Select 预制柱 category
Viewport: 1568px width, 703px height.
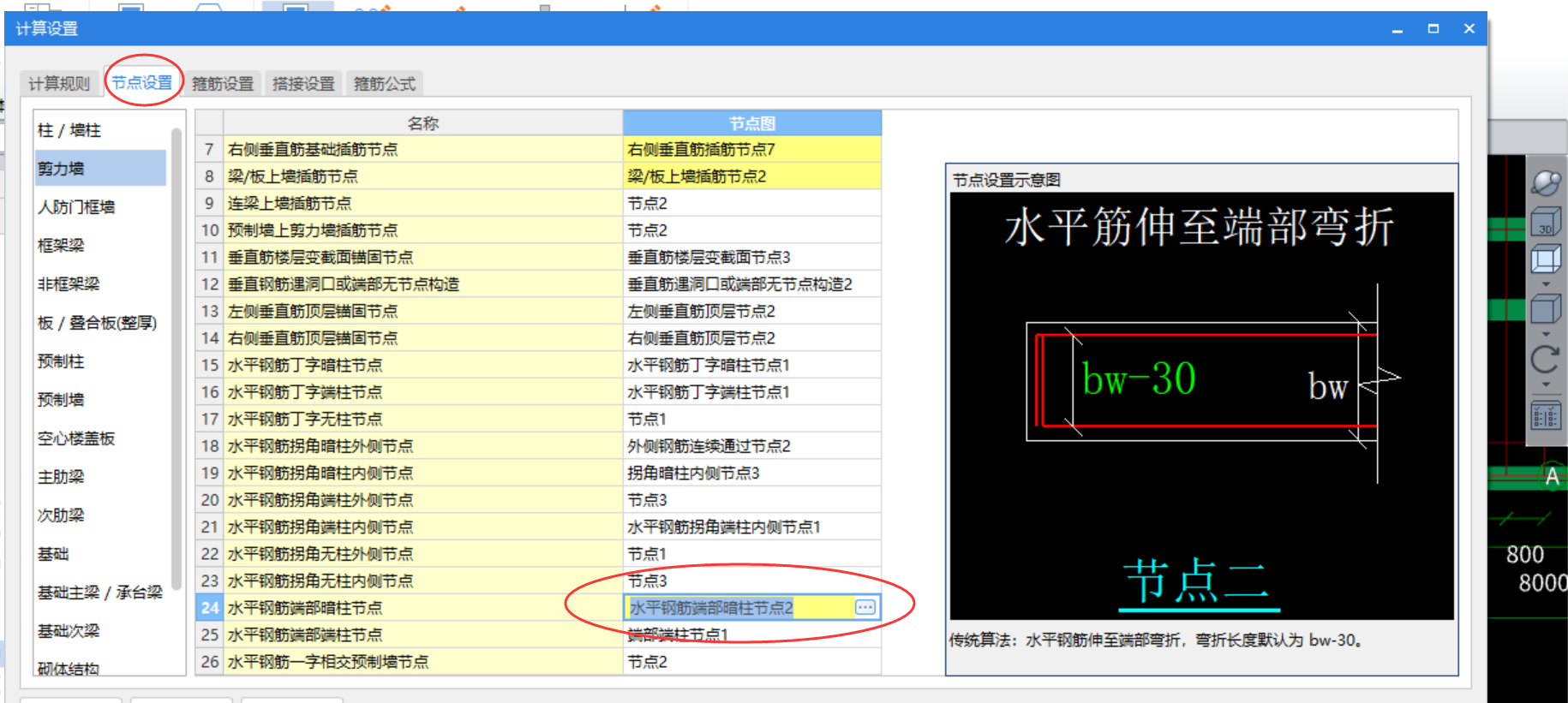(100, 361)
